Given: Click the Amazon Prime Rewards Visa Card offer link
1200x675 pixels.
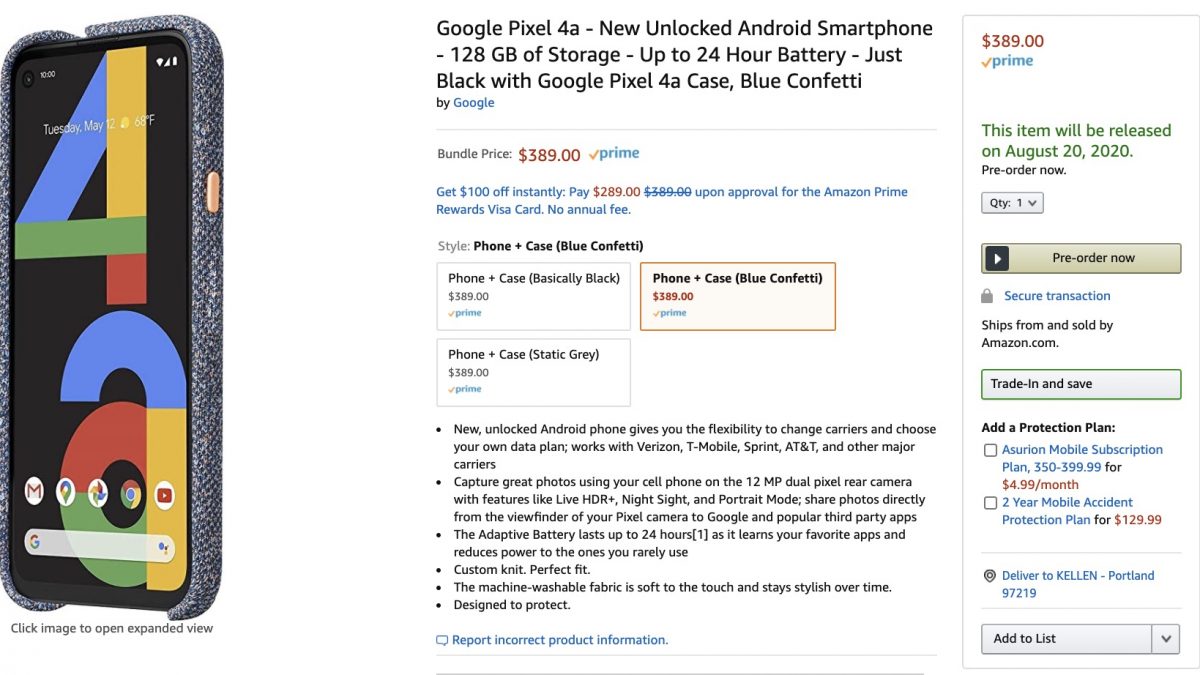Looking at the screenshot, I should coord(672,201).
